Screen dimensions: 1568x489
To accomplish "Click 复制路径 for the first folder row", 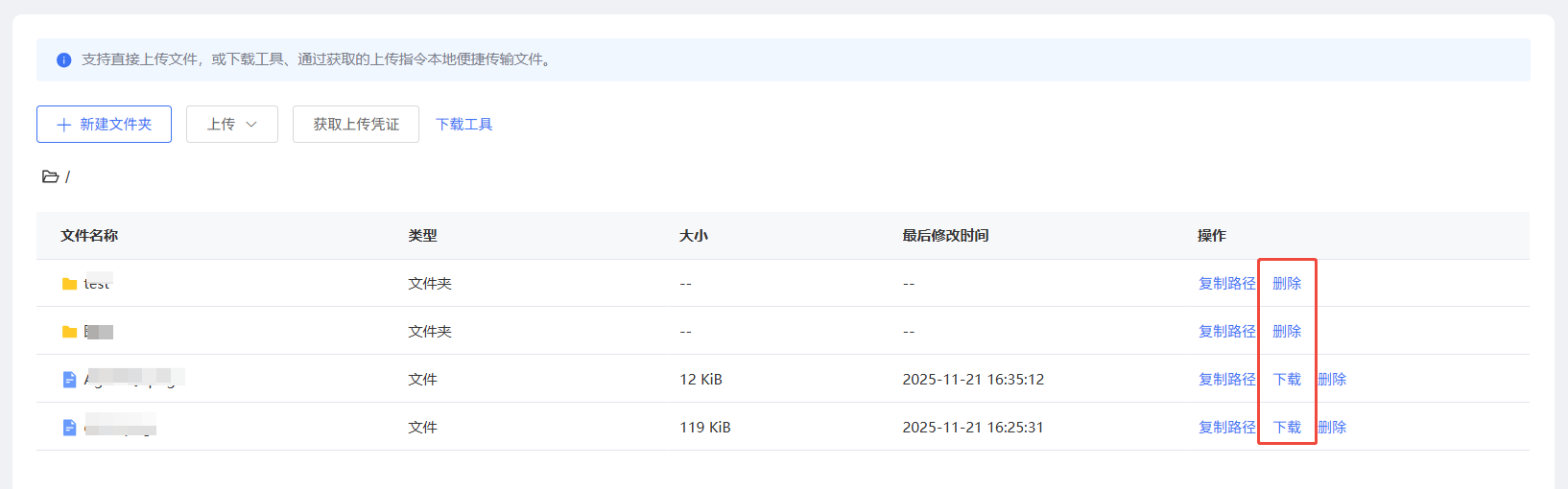I will tap(1226, 284).
